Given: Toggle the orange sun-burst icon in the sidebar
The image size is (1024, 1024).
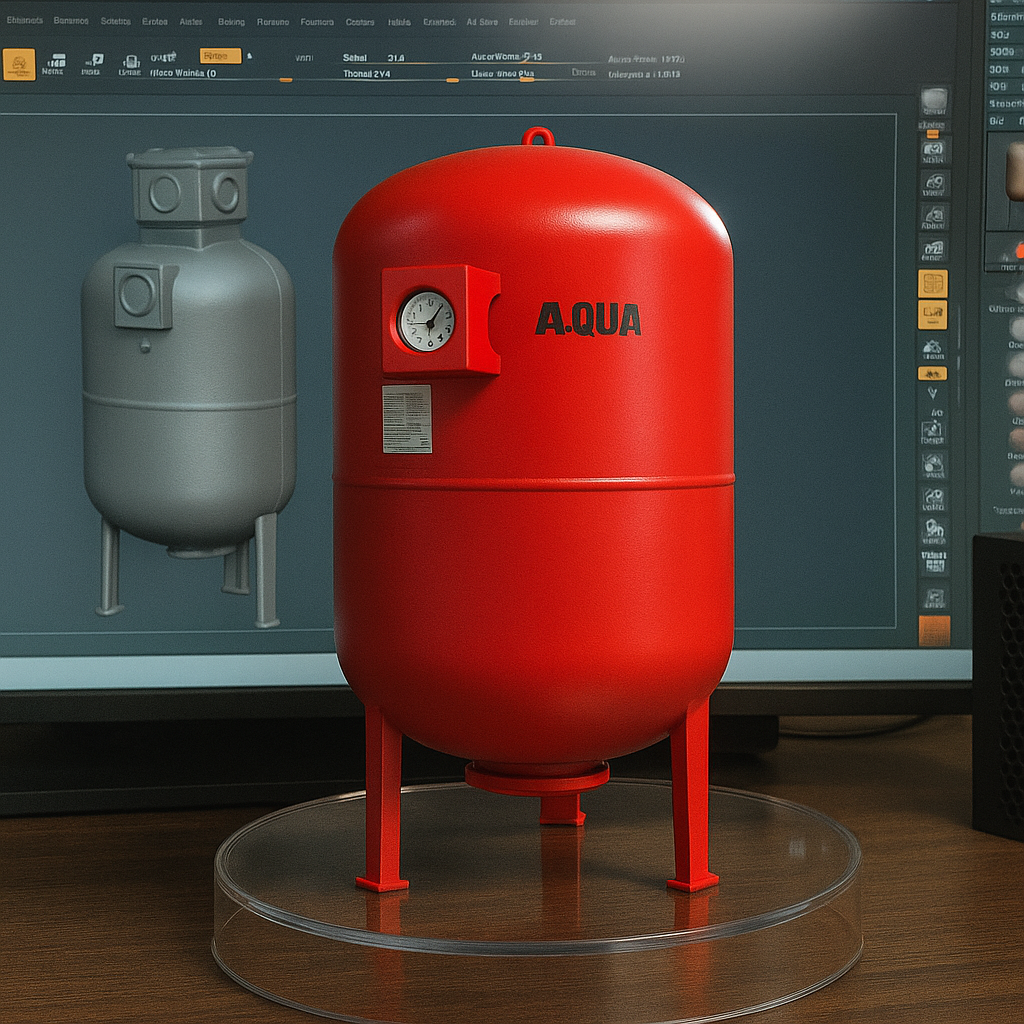Looking at the screenshot, I should click(935, 372).
